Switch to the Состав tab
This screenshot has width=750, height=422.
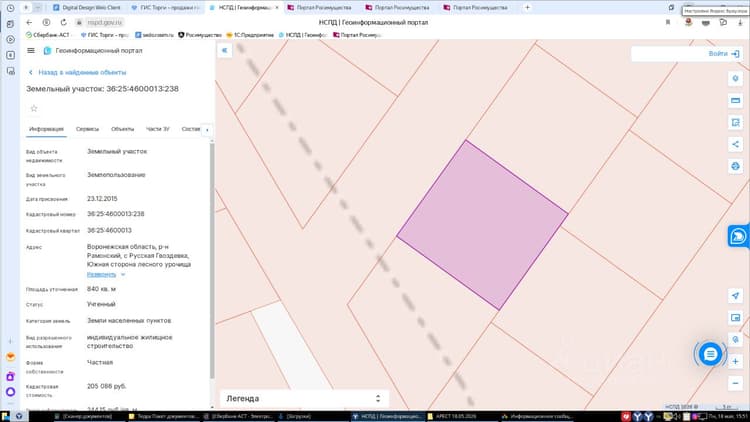(x=191, y=129)
